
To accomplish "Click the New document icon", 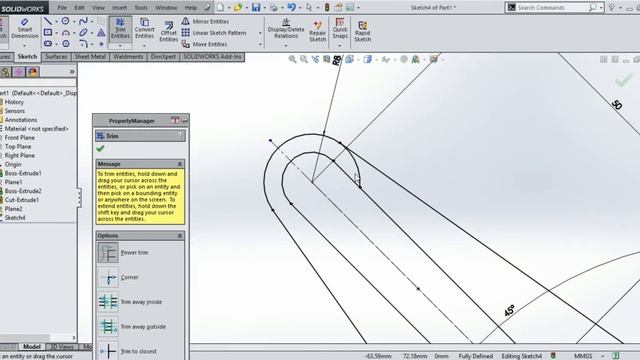I will 220,7.
